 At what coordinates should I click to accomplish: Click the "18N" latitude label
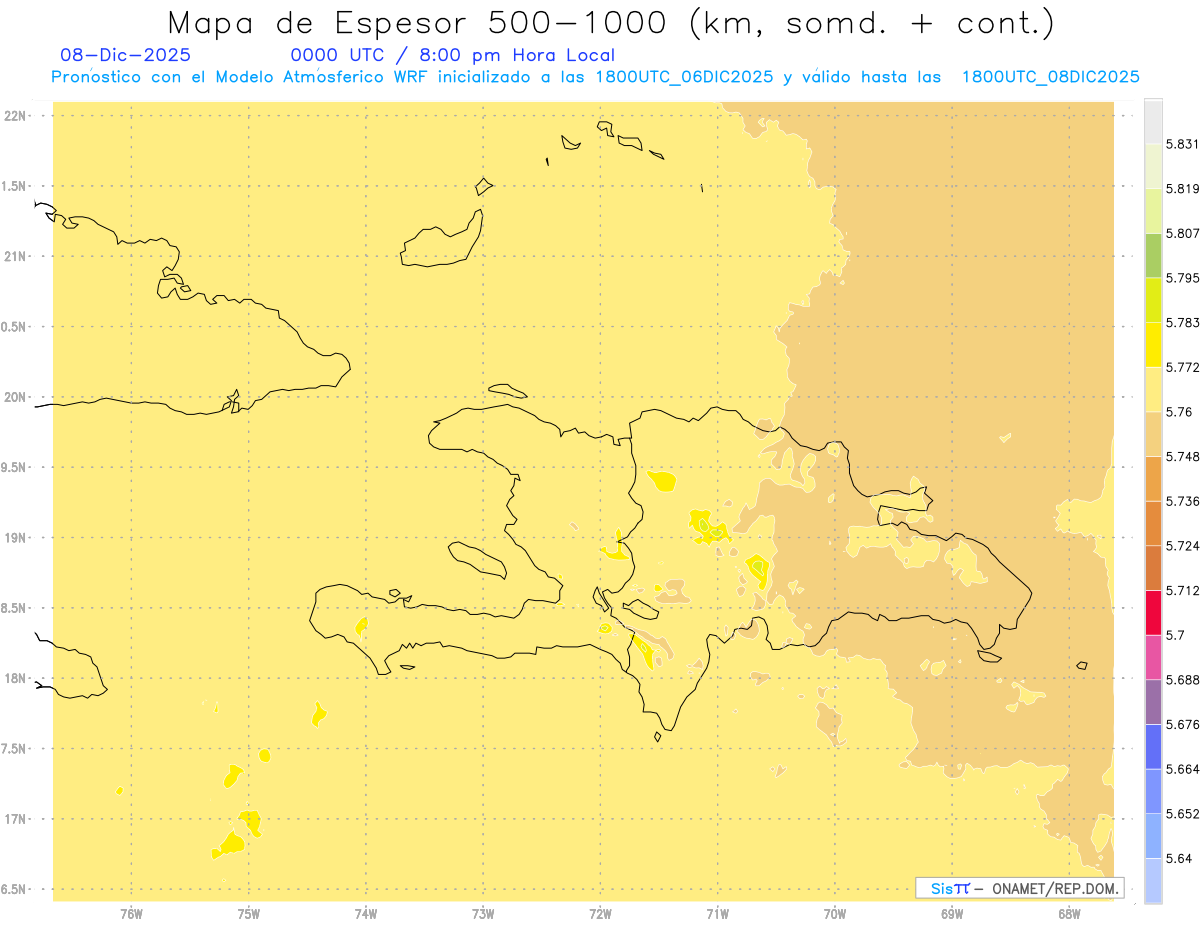15,679
